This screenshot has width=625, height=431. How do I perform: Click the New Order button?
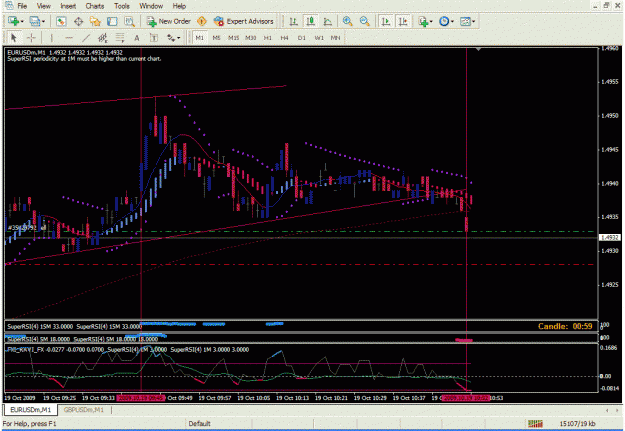169,21
